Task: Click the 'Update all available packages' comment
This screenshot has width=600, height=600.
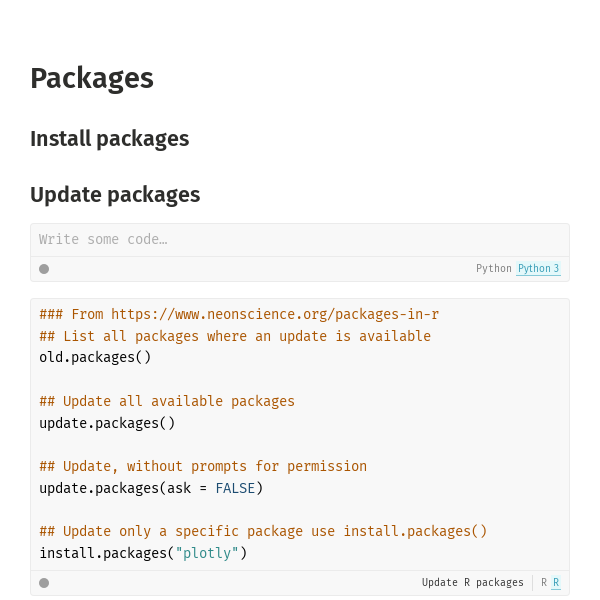Action: tap(167, 401)
